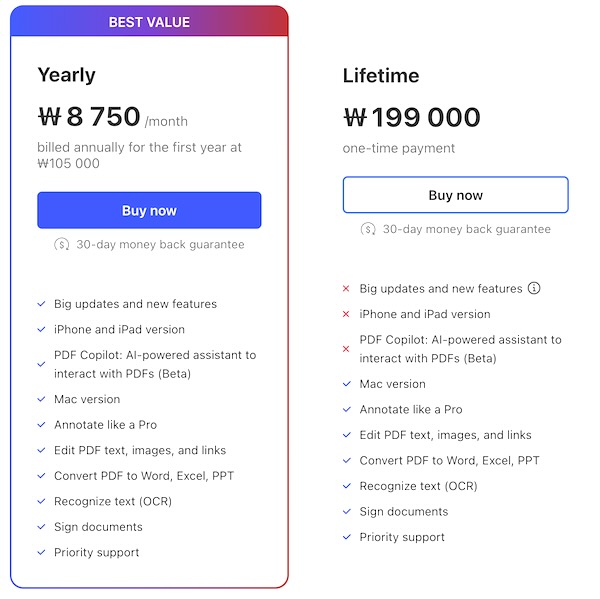
Task: Click money-back guarantee icon under Lifetime plan
Action: (x=368, y=229)
